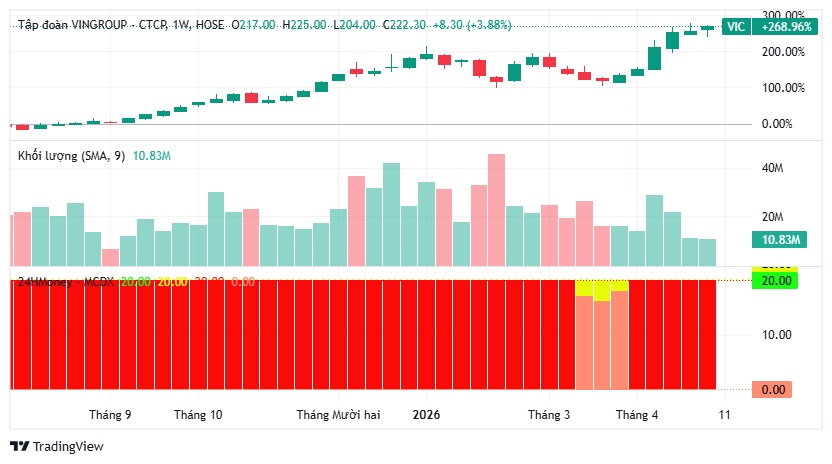
Task: Click the 20M volume axis label
Action: (x=772, y=217)
